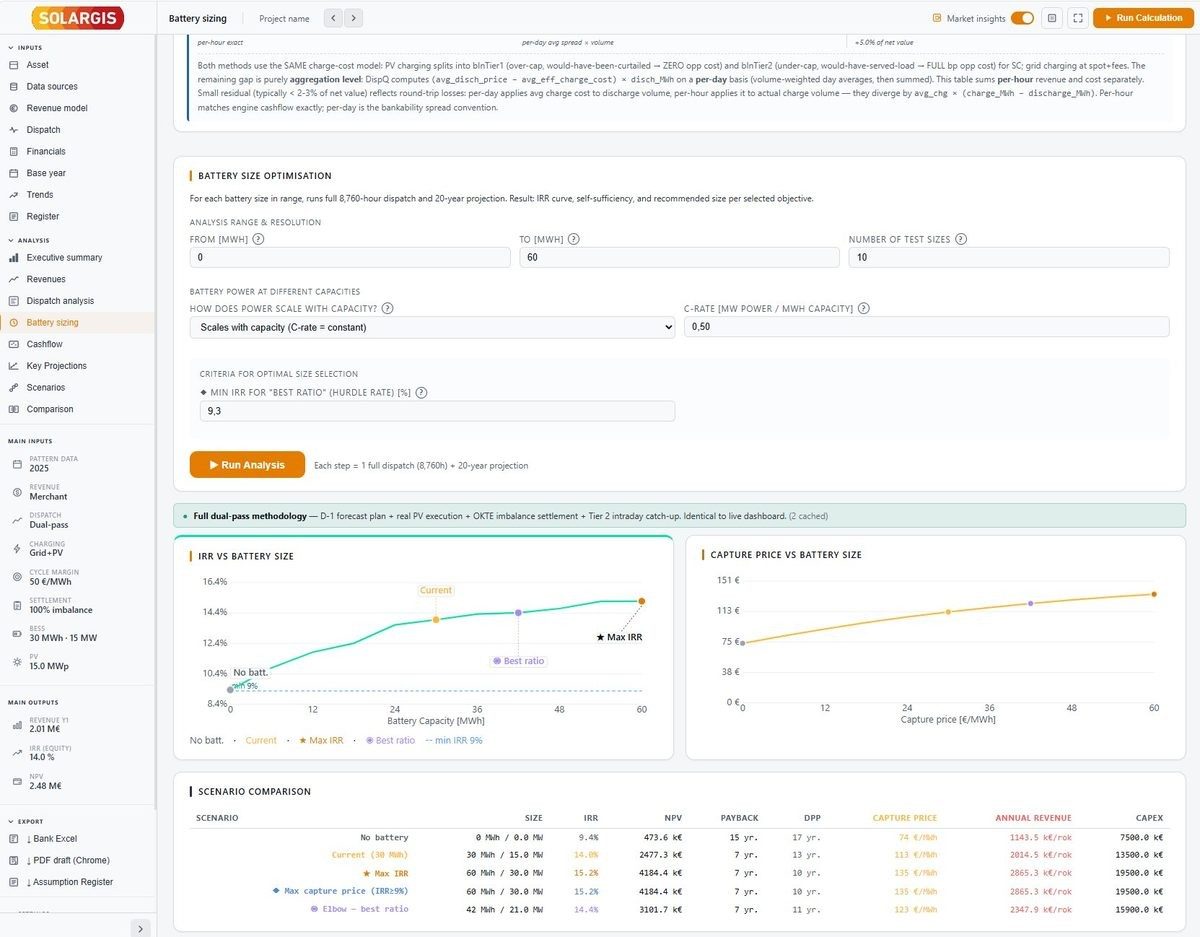This screenshot has height=937, width=1200.
Task: Click the Dispatch pulse icon
Action: pyautogui.click(x=14, y=130)
